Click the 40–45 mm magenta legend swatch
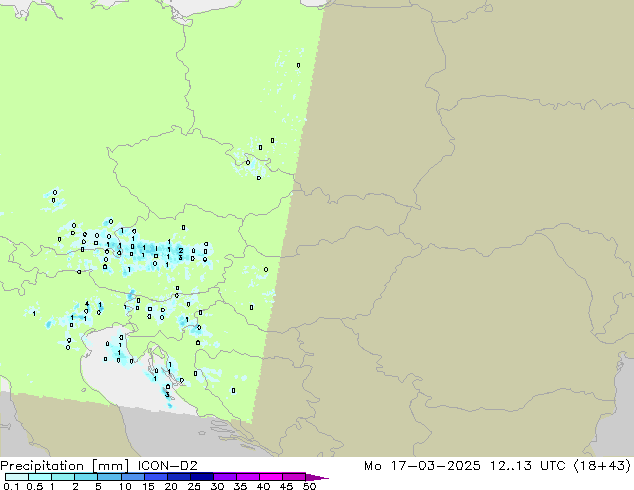The width and height of the screenshot is (634, 490). pos(271,477)
